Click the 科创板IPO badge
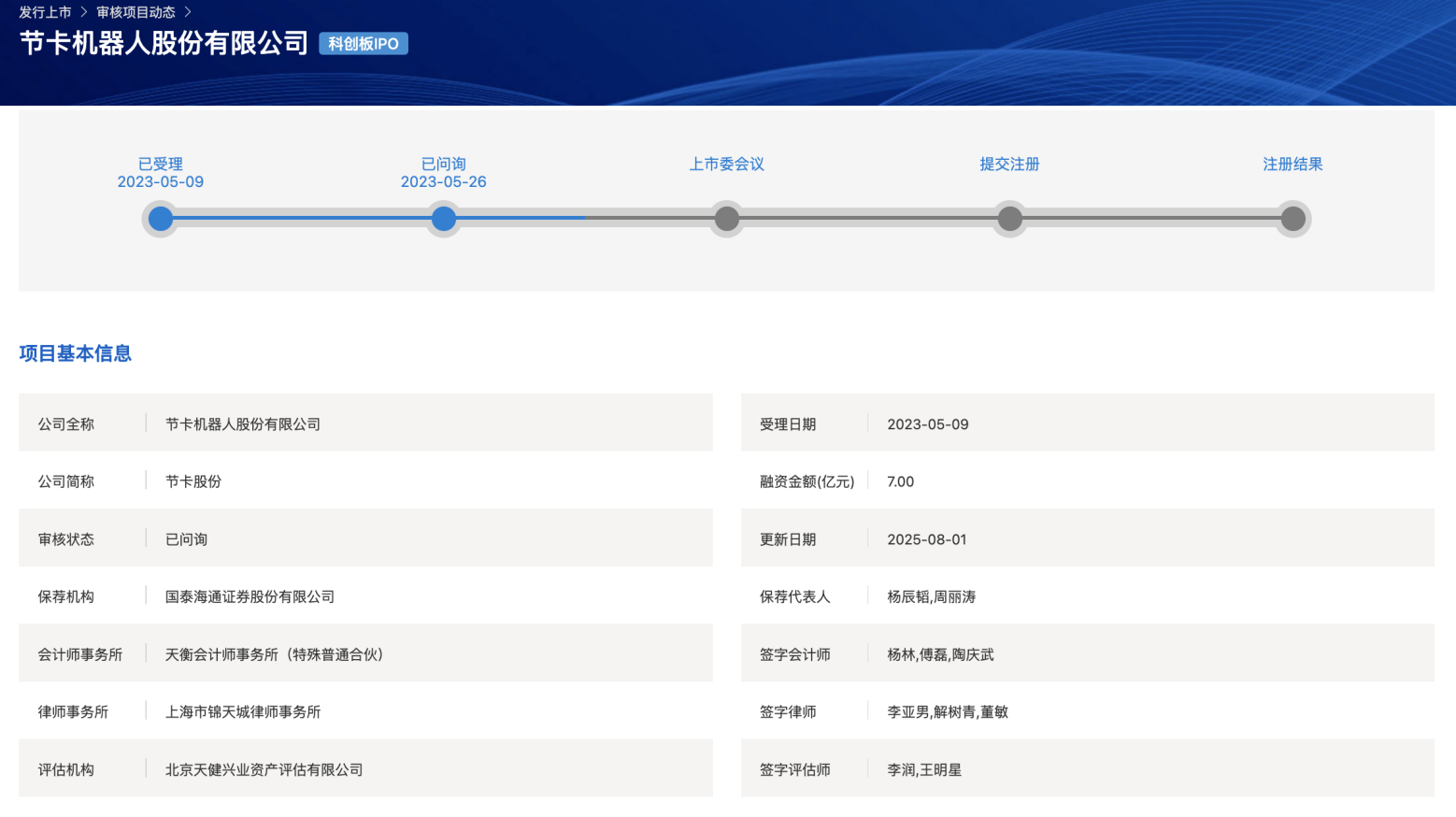The width and height of the screenshot is (1456, 817). click(x=364, y=44)
